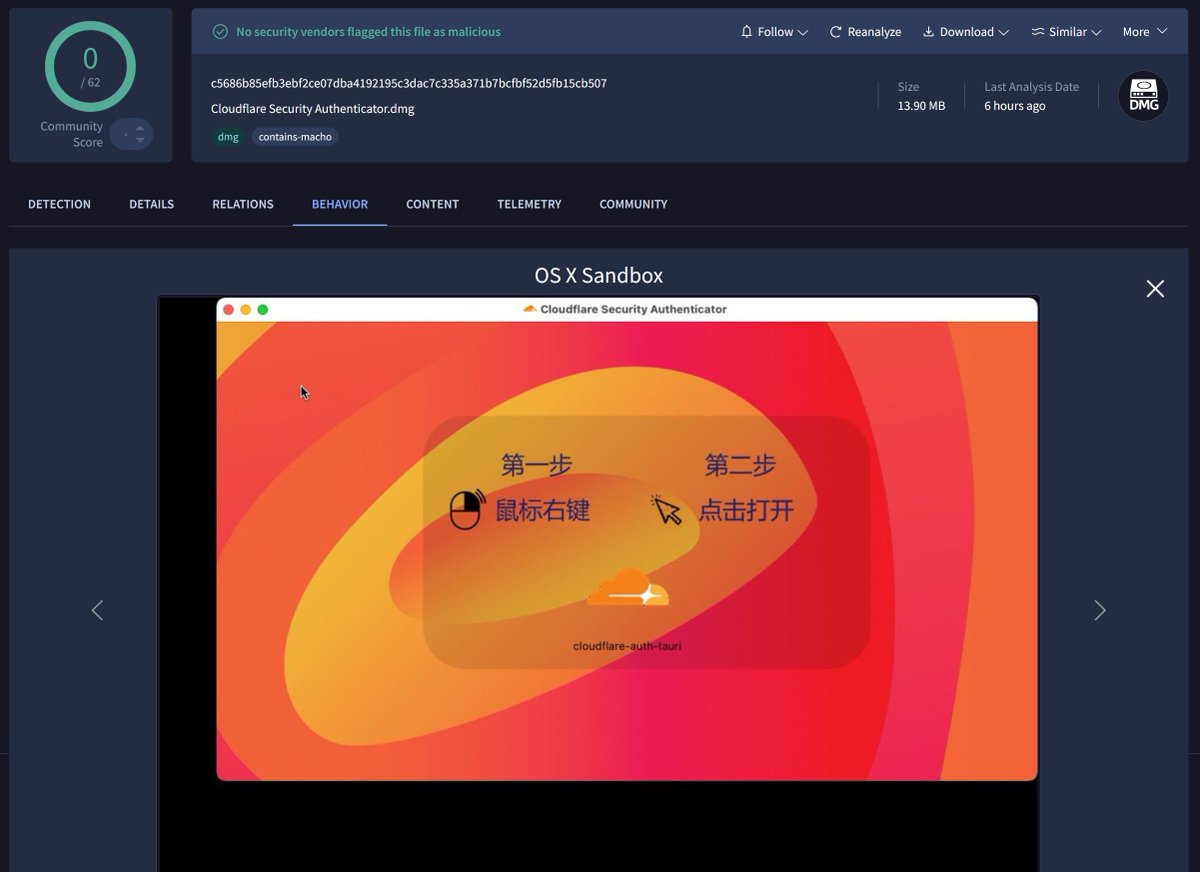The image size is (1200, 872).
Task: Show the next sandbox screenshot
Action: 1100,610
